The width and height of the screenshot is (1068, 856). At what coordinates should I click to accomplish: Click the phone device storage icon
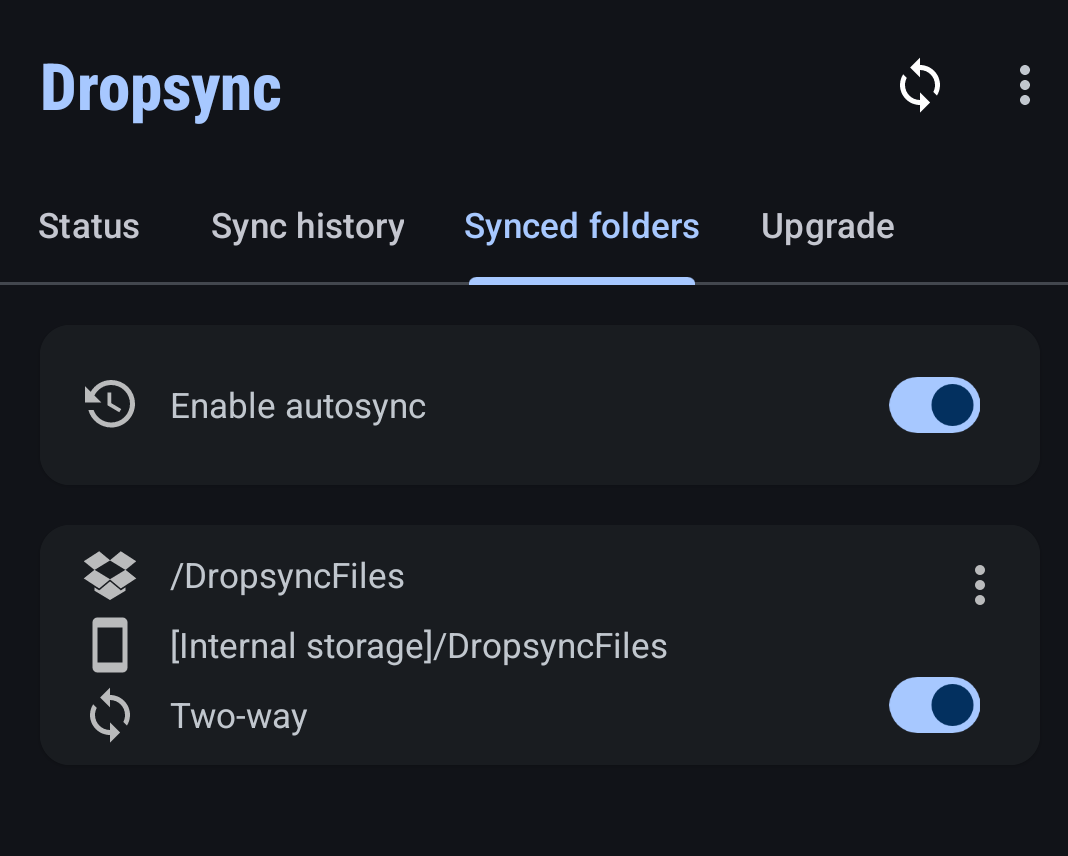109,646
